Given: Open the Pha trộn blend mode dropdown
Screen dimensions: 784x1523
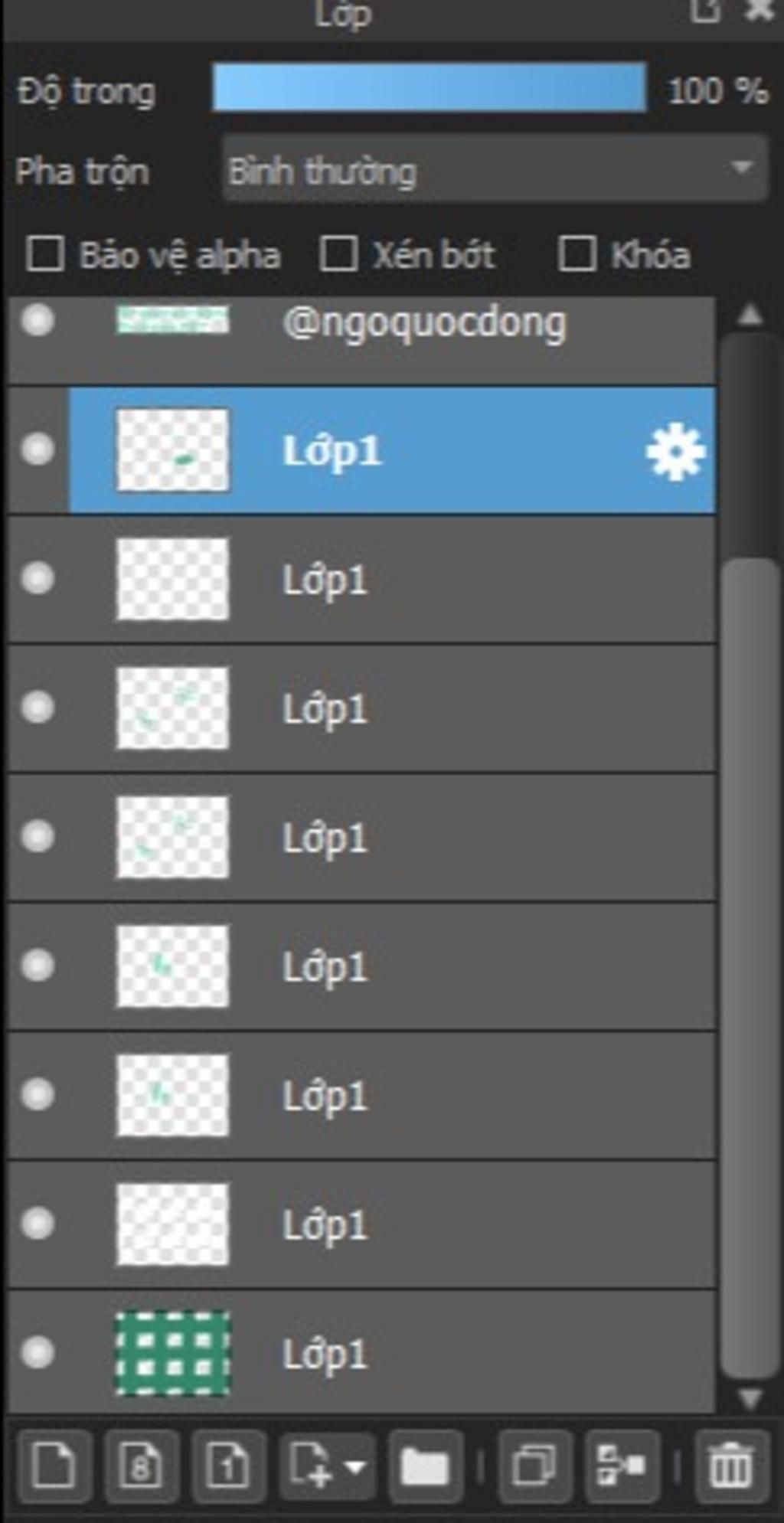Looking at the screenshot, I should click(x=495, y=169).
